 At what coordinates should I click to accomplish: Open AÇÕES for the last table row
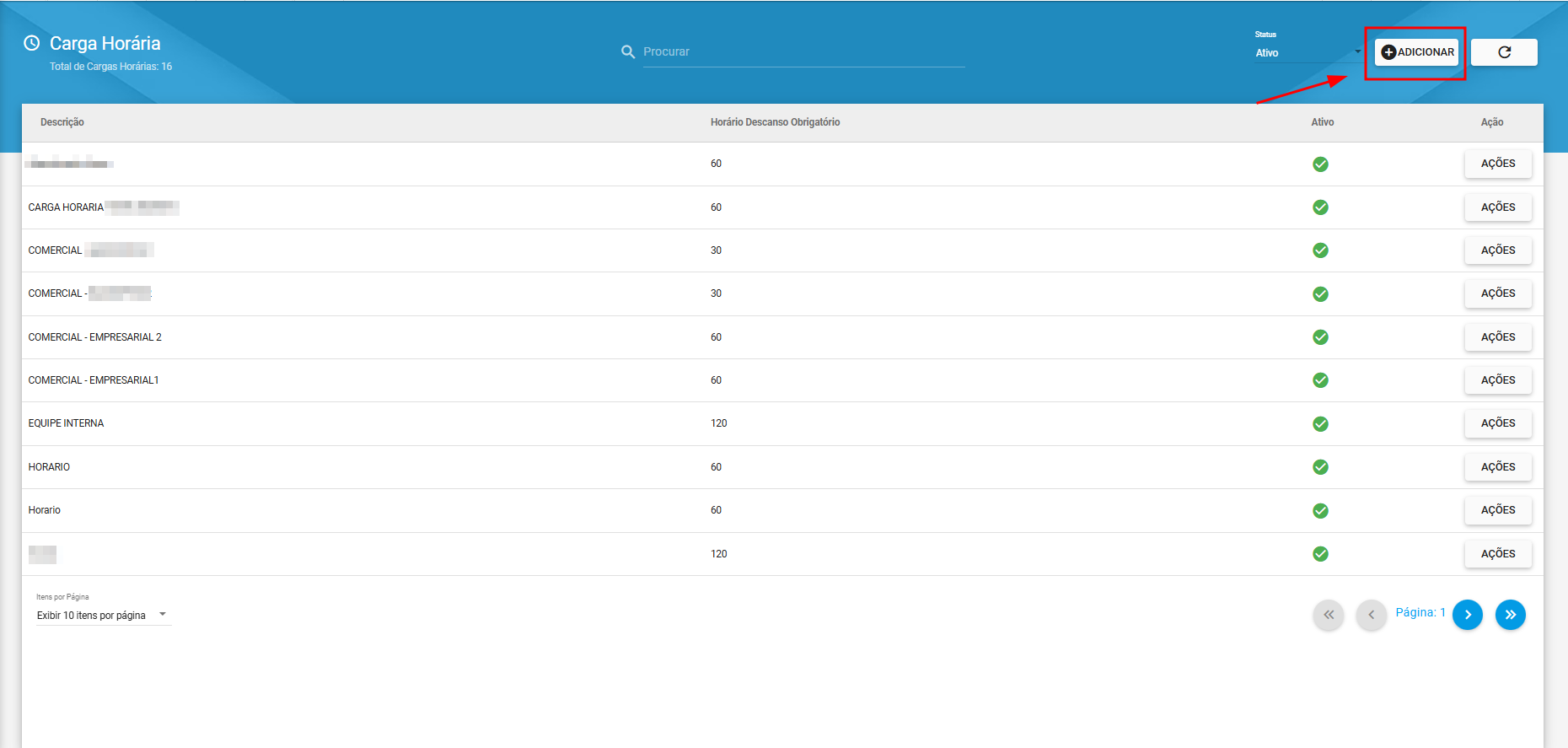click(1498, 554)
